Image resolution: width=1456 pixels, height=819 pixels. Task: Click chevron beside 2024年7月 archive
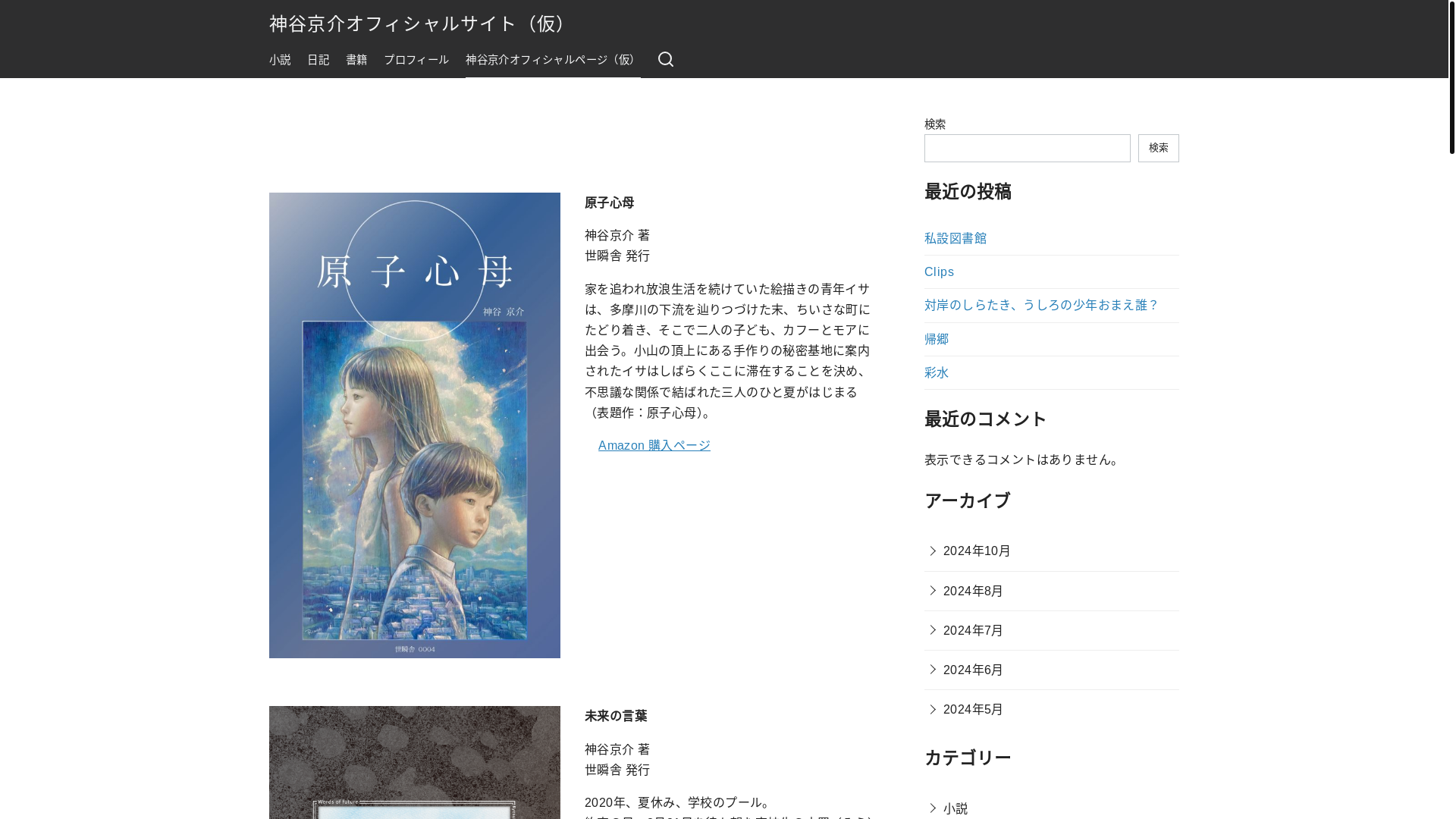pyautogui.click(x=933, y=629)
